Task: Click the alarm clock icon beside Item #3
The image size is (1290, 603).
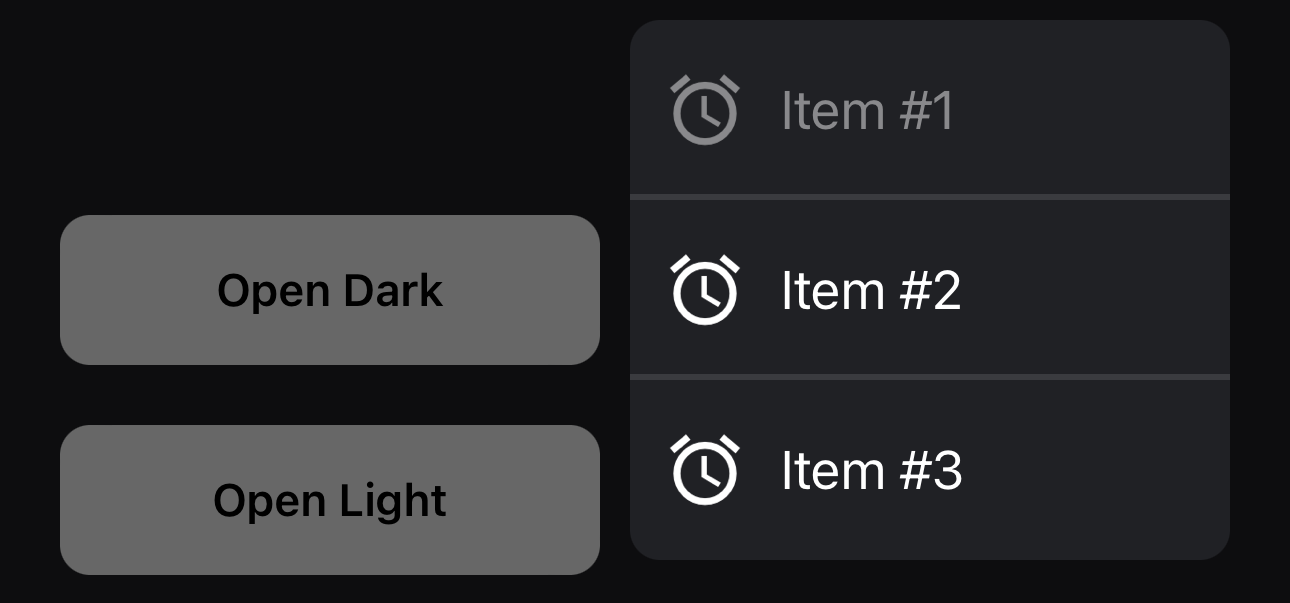Action: (x=704, y=470)
